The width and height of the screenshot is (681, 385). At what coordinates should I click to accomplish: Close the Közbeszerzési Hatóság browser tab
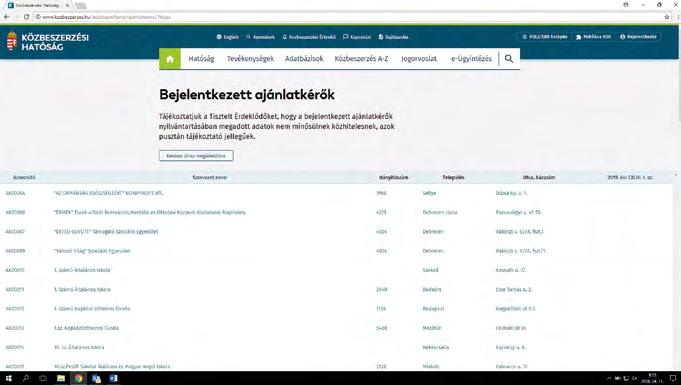(67, 6)
